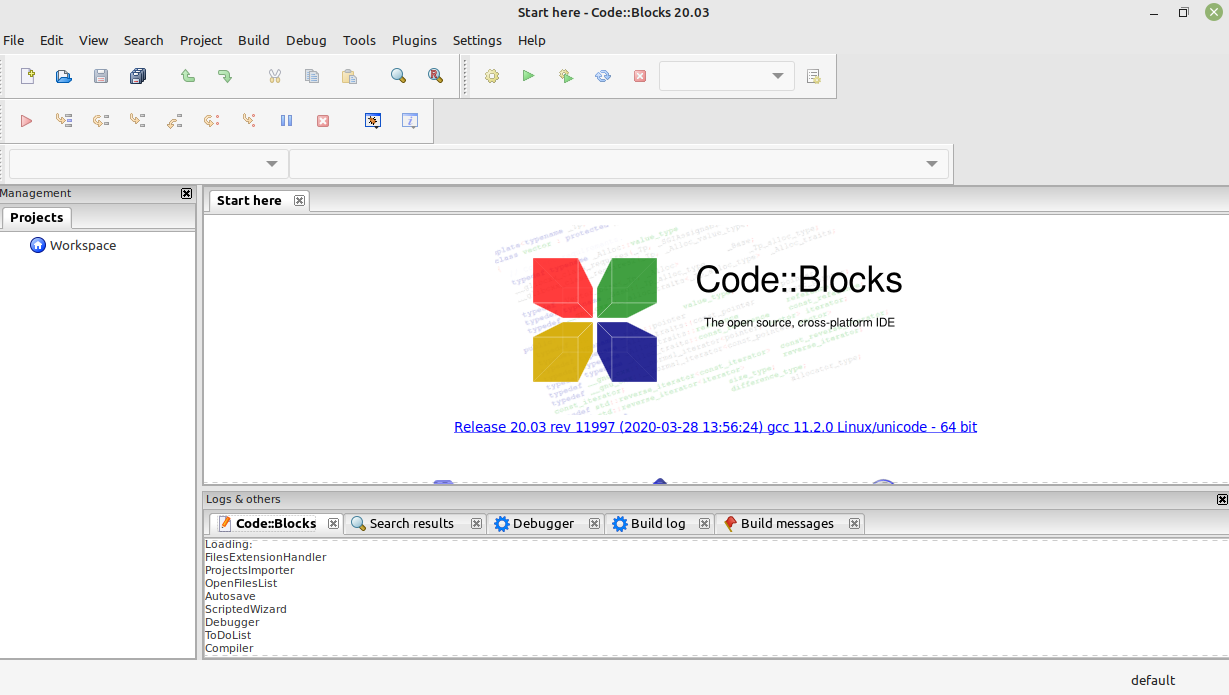Open the Debugging windows icon
The width and height of the screenshot is (1229, 695).
373,121
